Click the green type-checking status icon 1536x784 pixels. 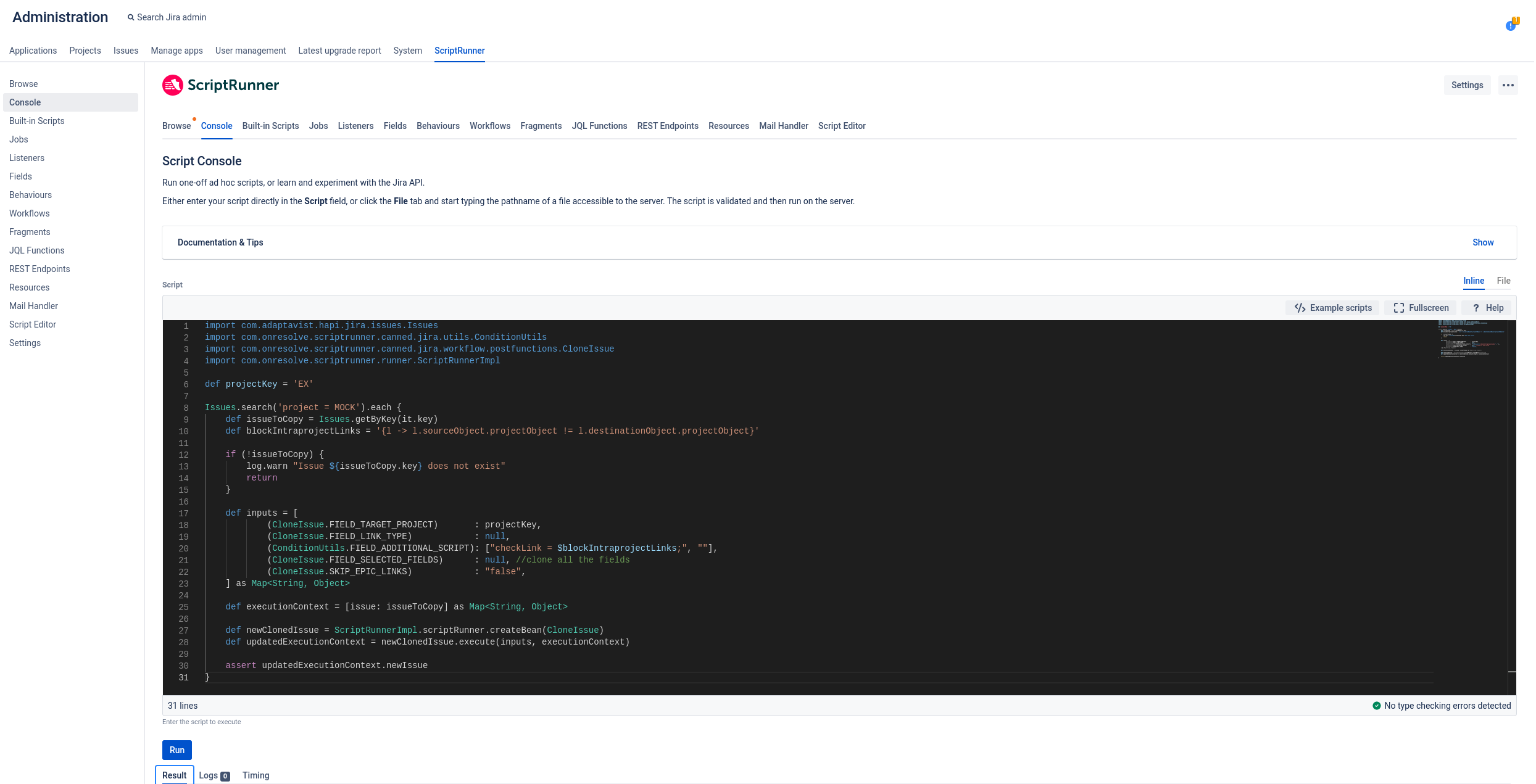point(1376,706)
